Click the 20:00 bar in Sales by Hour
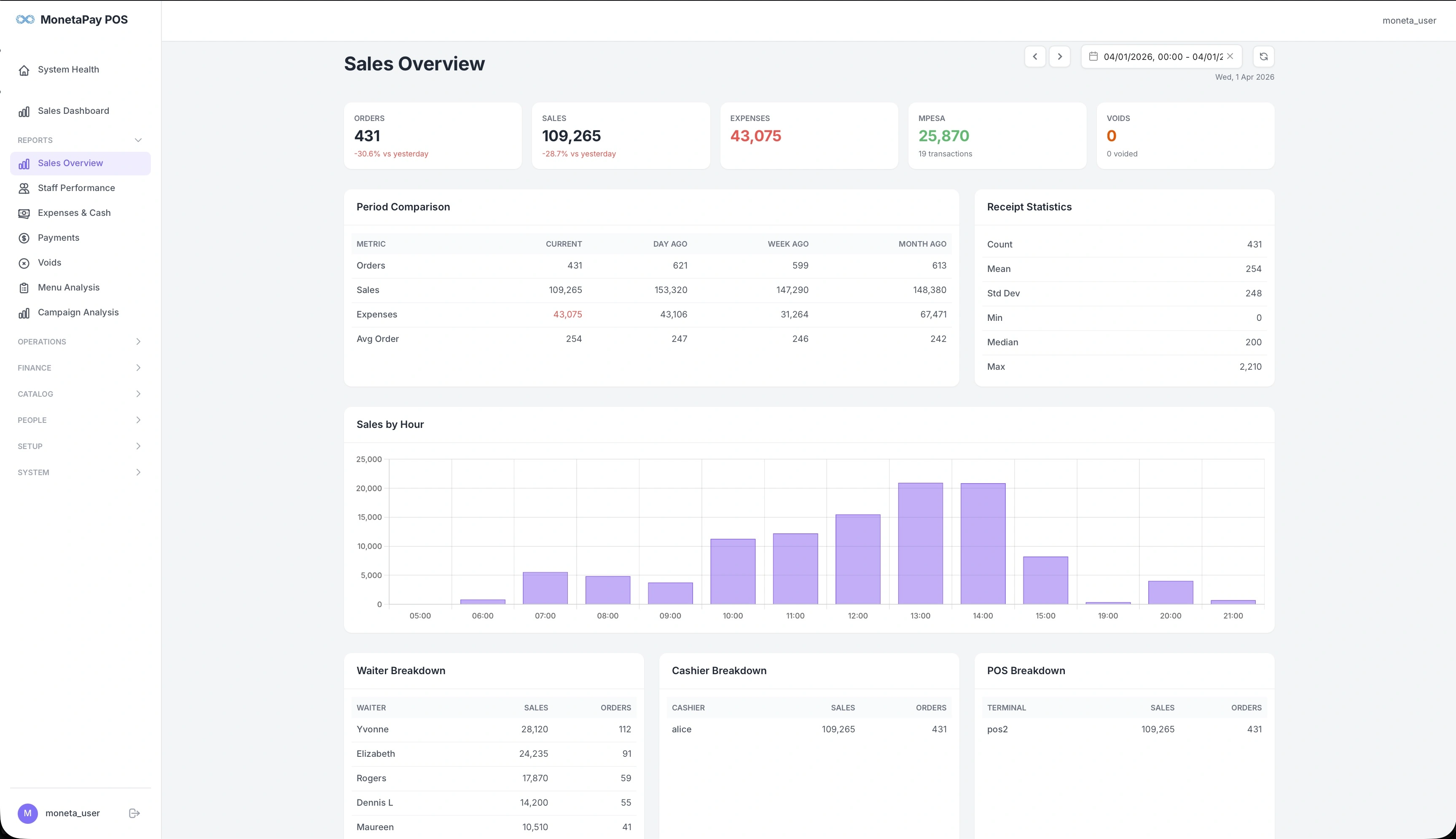Screen dimensions: 1456x839 pos(1171,592)
